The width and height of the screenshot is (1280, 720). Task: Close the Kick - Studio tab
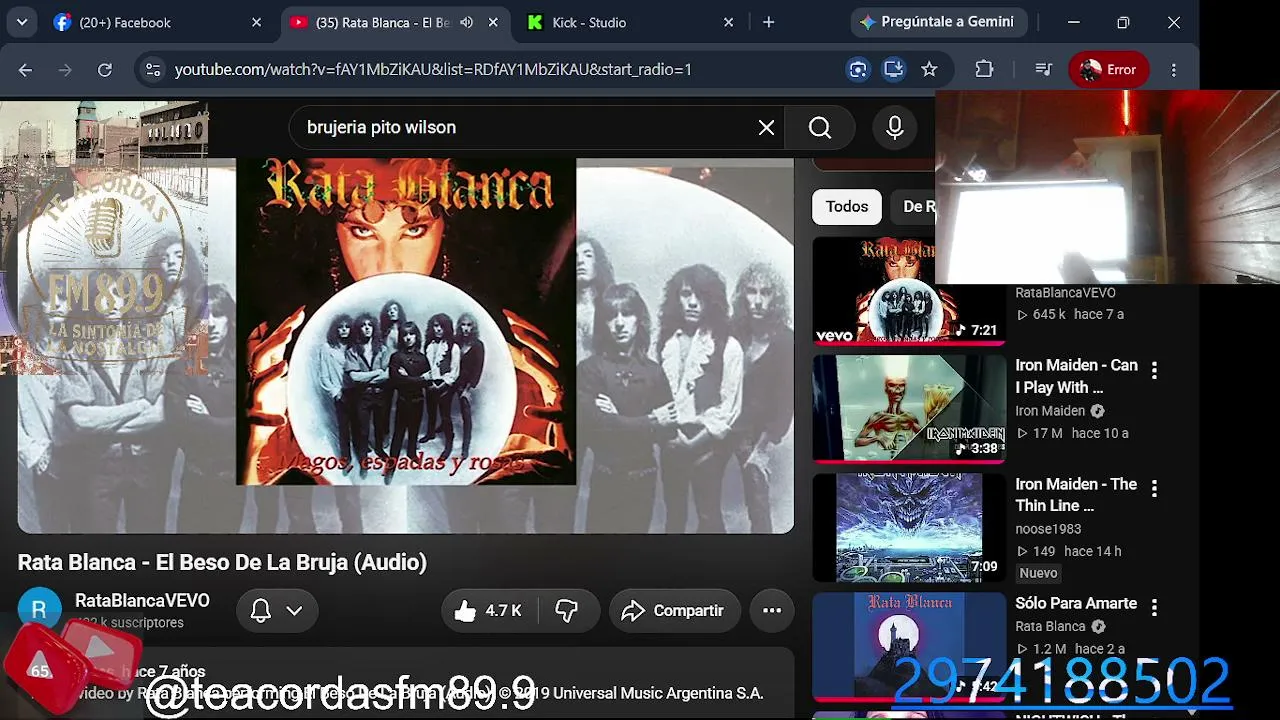pos(728,22)
